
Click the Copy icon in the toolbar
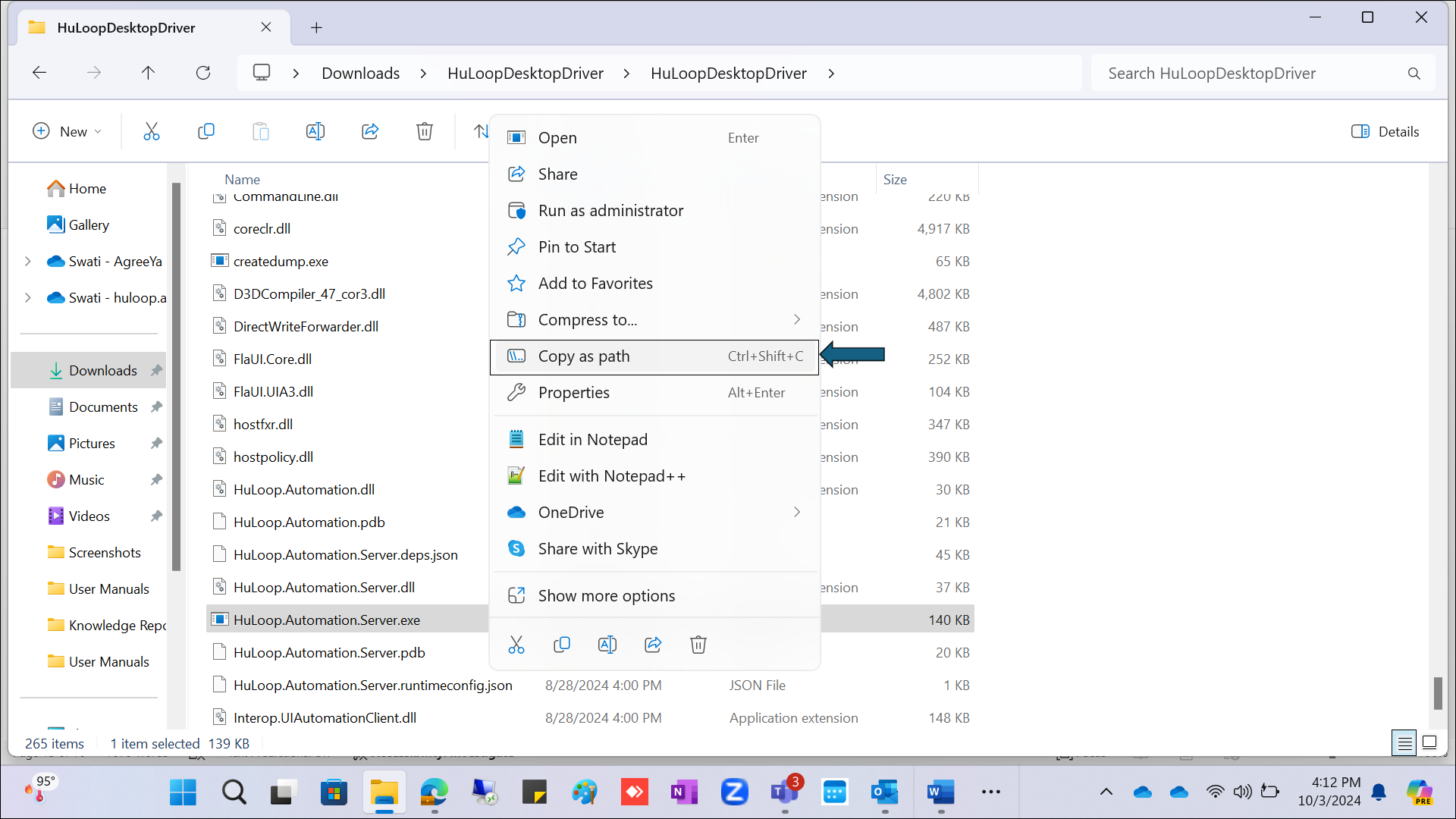[x=206, y=131]
